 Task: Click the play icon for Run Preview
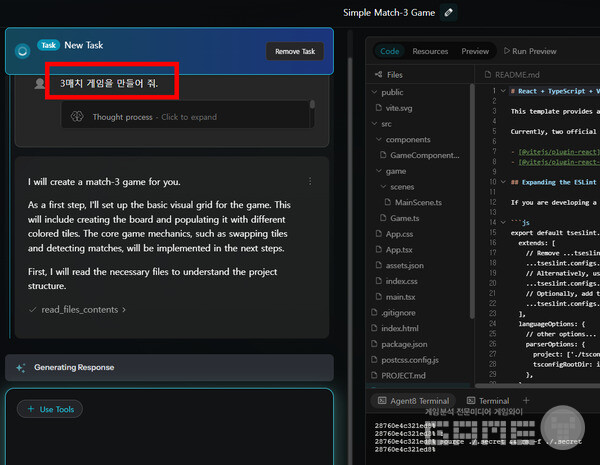[x=506, y=51]
